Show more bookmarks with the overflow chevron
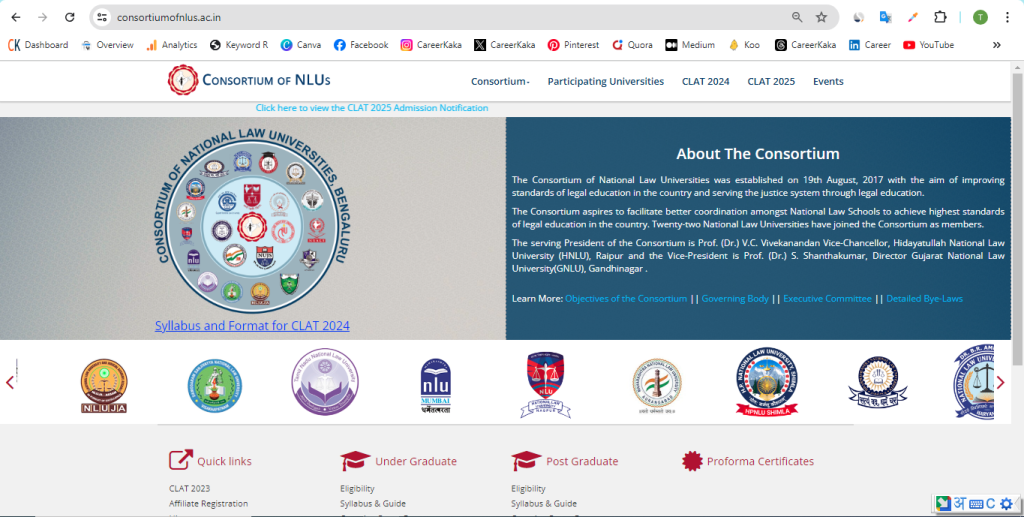This screenshot has width=1024, height=517. click(x=996, y=45)
